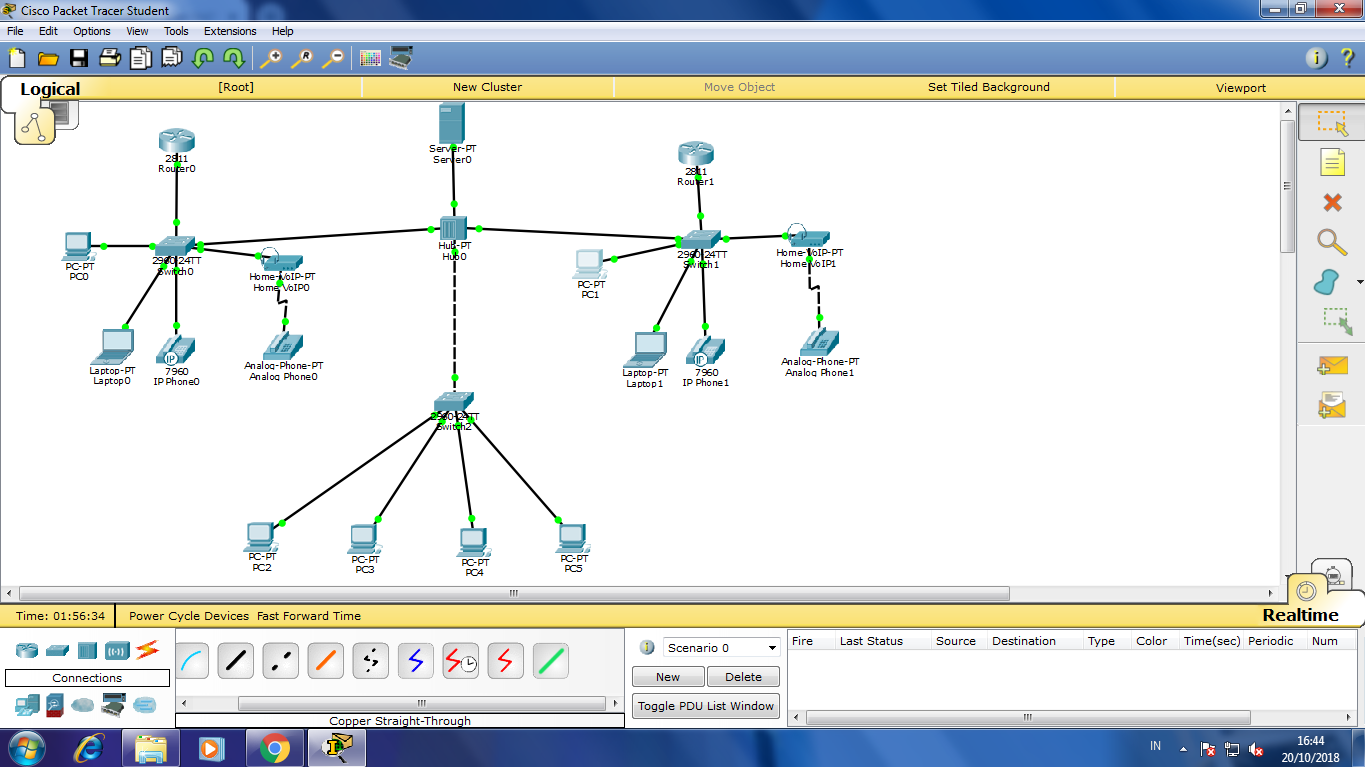Click Power Cycle Devices
The width and height of the screenshot is (1365, 767).
[x=189, y=616]
